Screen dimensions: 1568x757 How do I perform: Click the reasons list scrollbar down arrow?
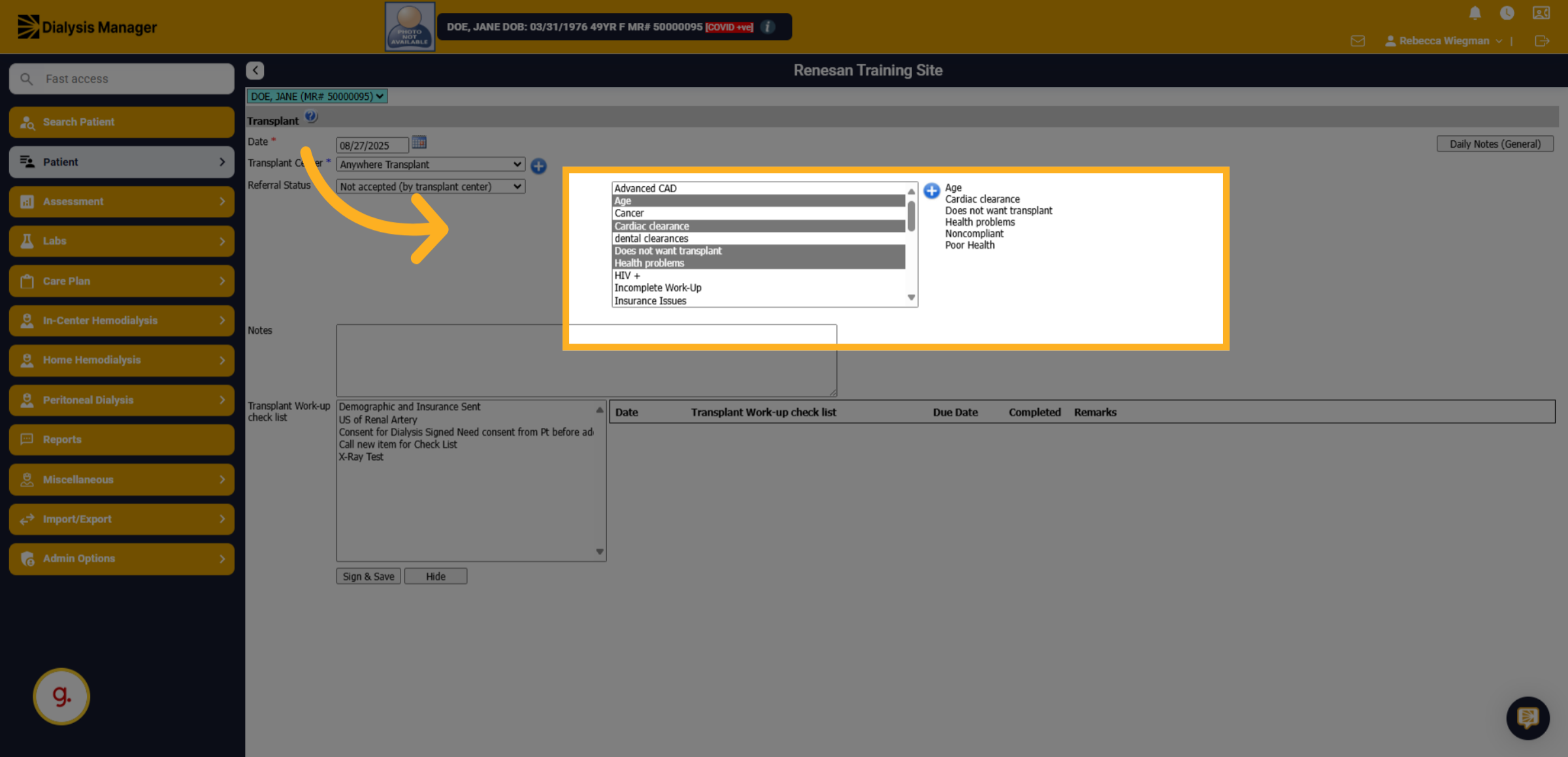point(911,298)
